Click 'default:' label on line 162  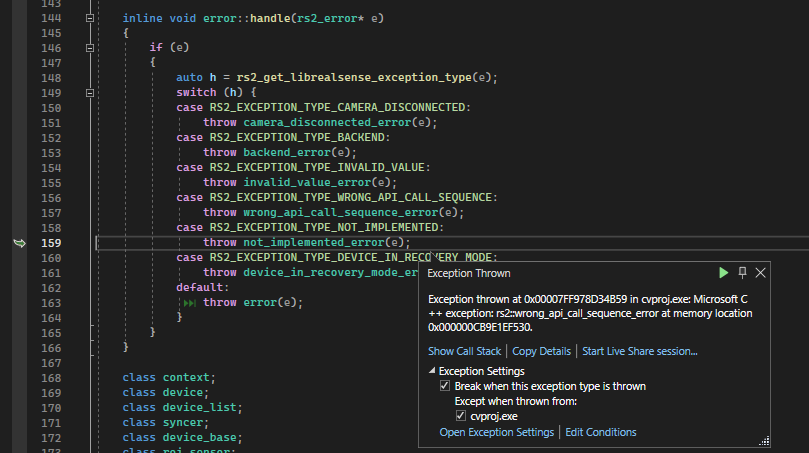202,287
